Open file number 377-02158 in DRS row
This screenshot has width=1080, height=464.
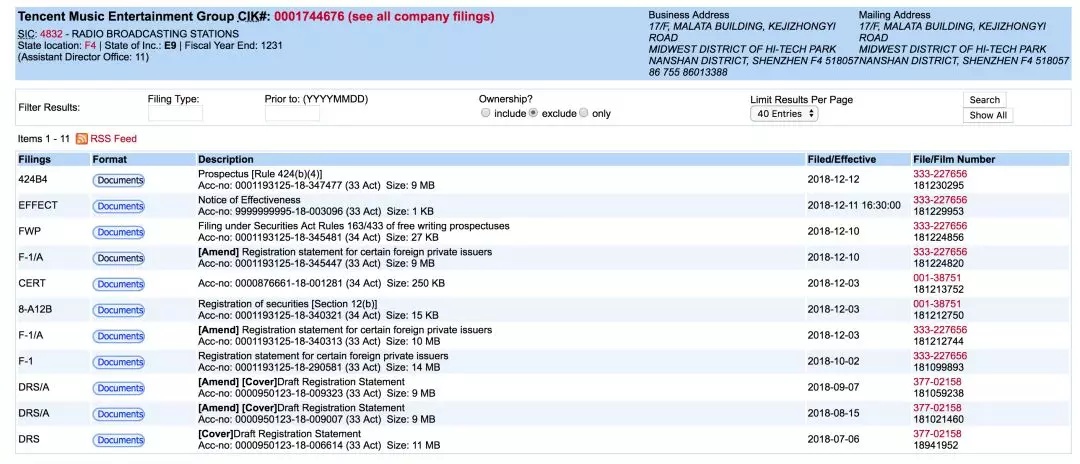[937, 434]
